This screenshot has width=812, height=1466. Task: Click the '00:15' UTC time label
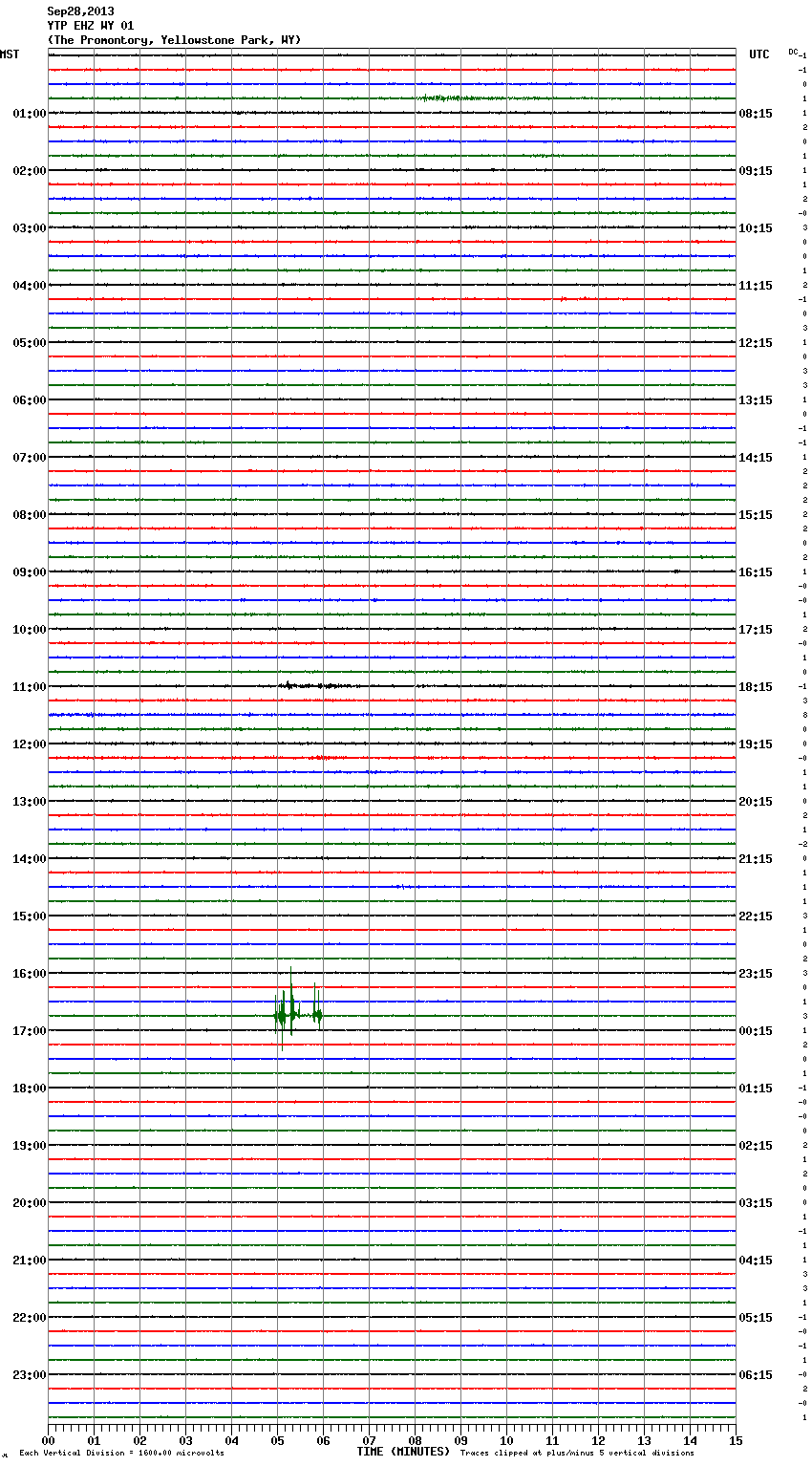coord(756,1031)
